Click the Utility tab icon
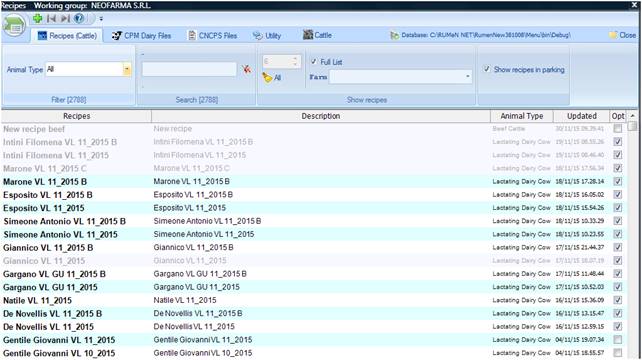Image resolution: width=642 pixels, height=360 pixels. pos(257,36)
